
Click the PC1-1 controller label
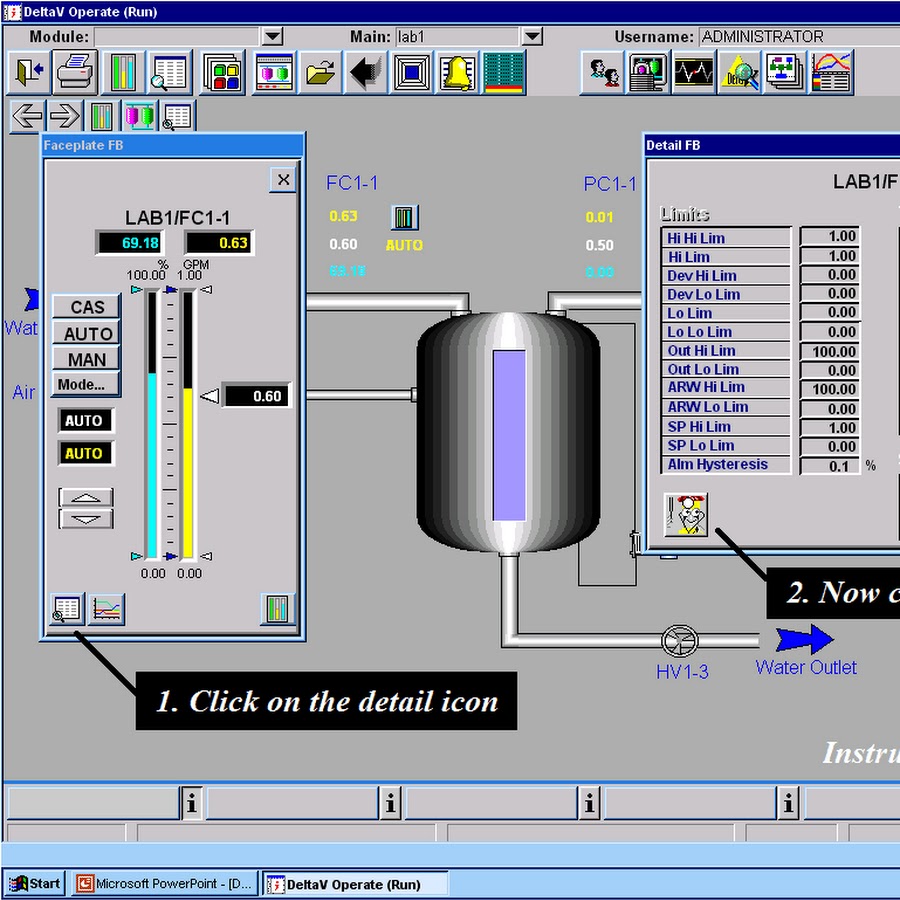pos(610,184)
